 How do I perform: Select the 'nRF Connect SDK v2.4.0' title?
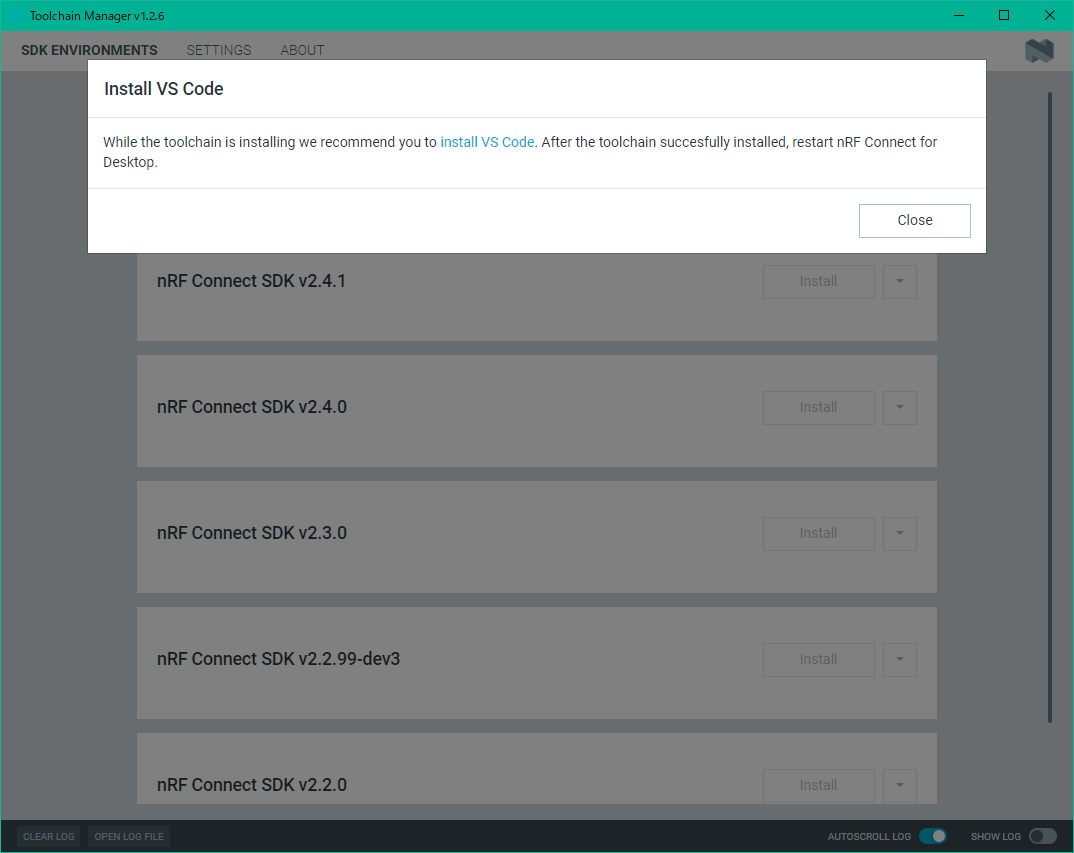click(x=251, y=407)
